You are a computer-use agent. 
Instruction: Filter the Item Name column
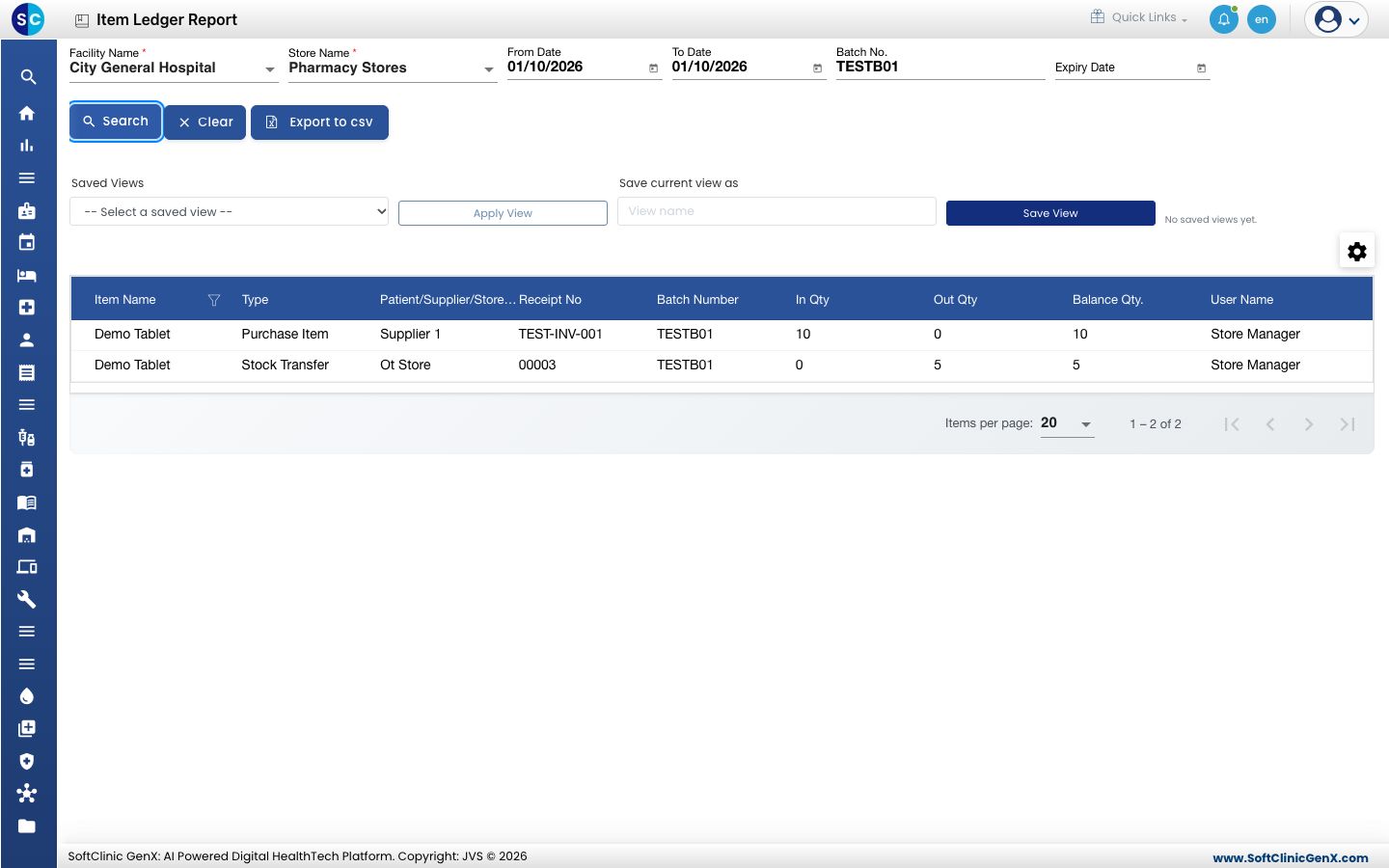tap(214, 300)
